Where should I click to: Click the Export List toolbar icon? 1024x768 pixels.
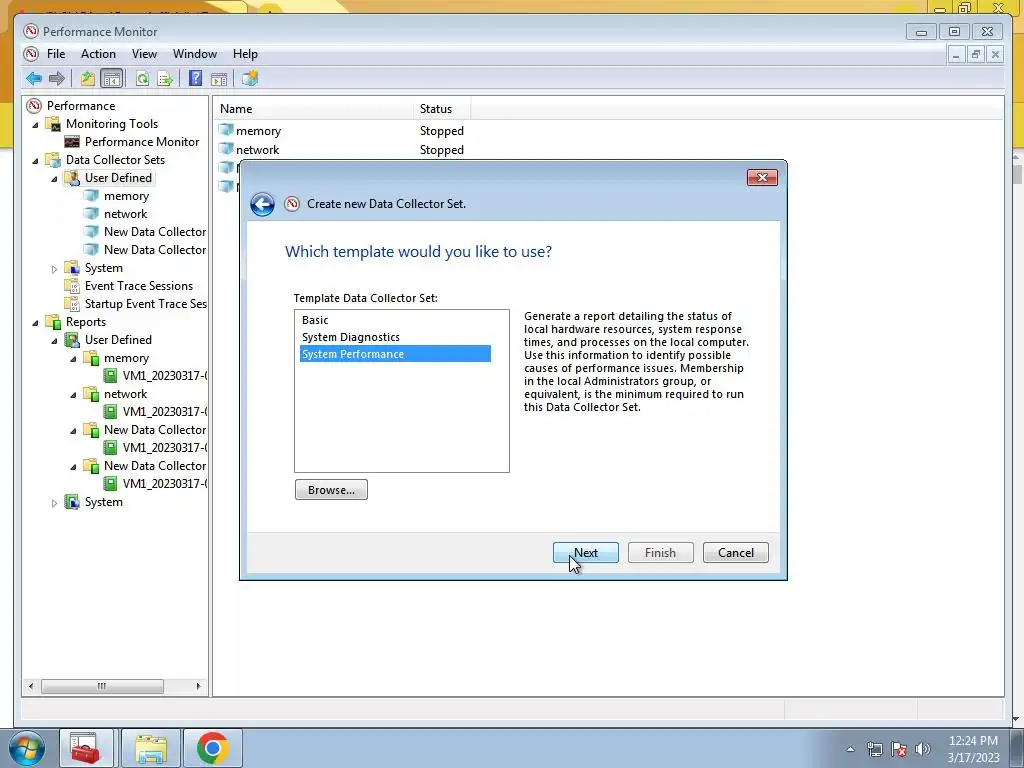click(165, 79)
